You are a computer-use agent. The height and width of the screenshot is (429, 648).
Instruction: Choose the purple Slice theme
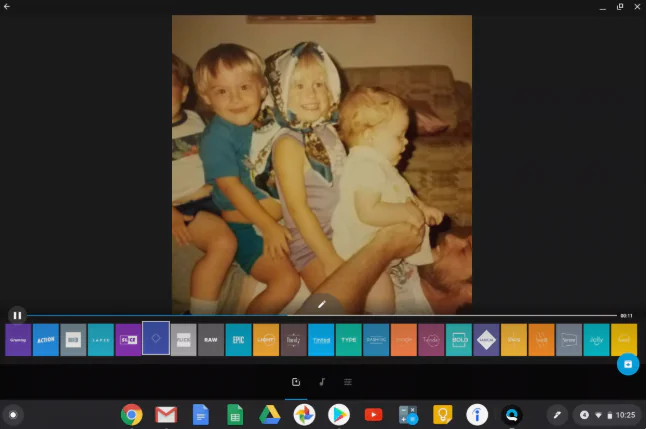128,340
